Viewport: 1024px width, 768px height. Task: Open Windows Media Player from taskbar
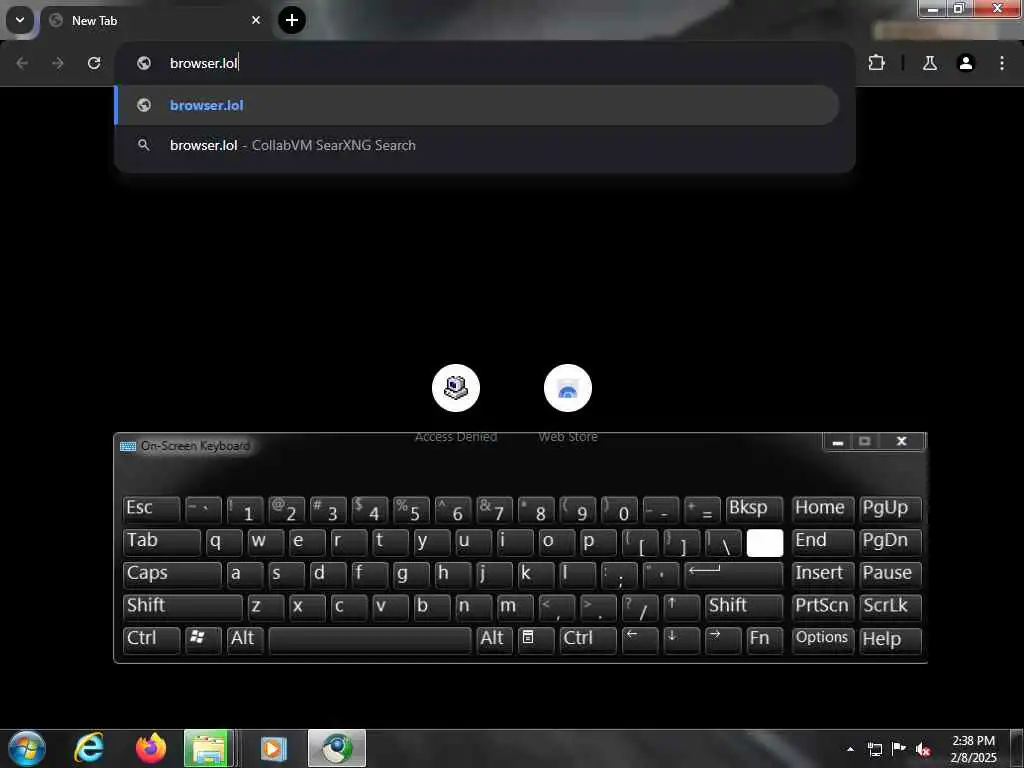[273, 748]
